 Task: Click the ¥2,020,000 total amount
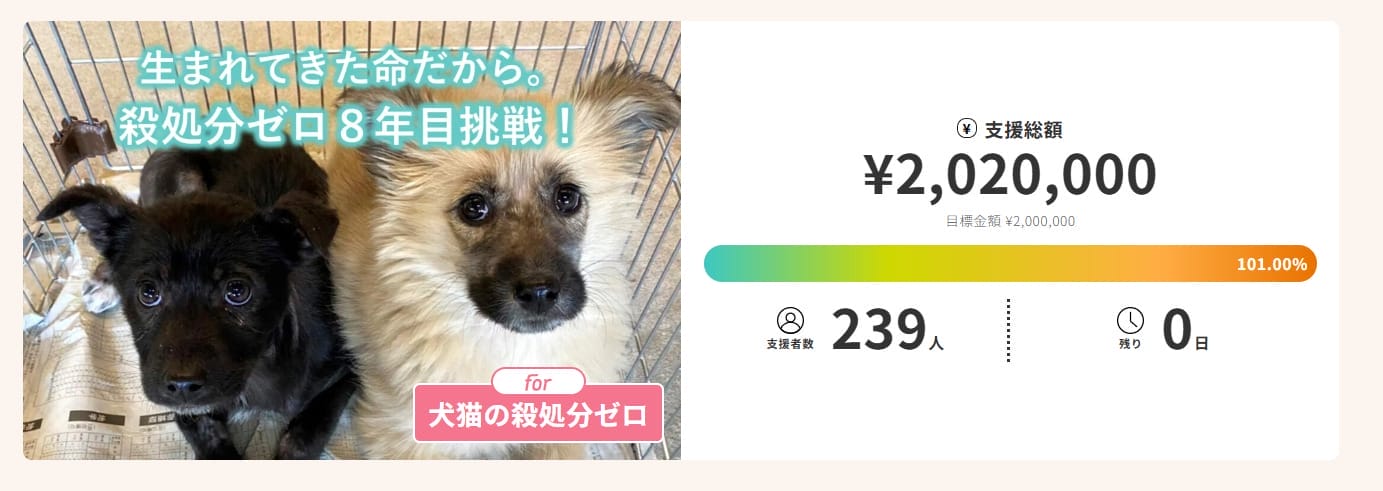1010,176
